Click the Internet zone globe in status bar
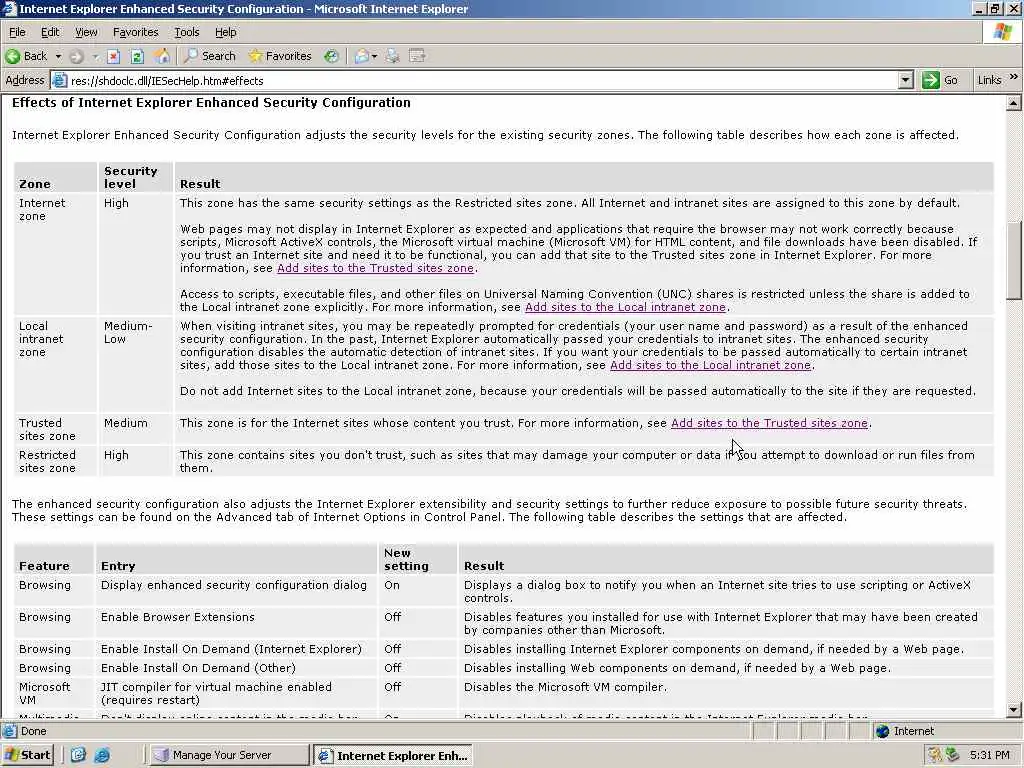 [x=883, y=731]
